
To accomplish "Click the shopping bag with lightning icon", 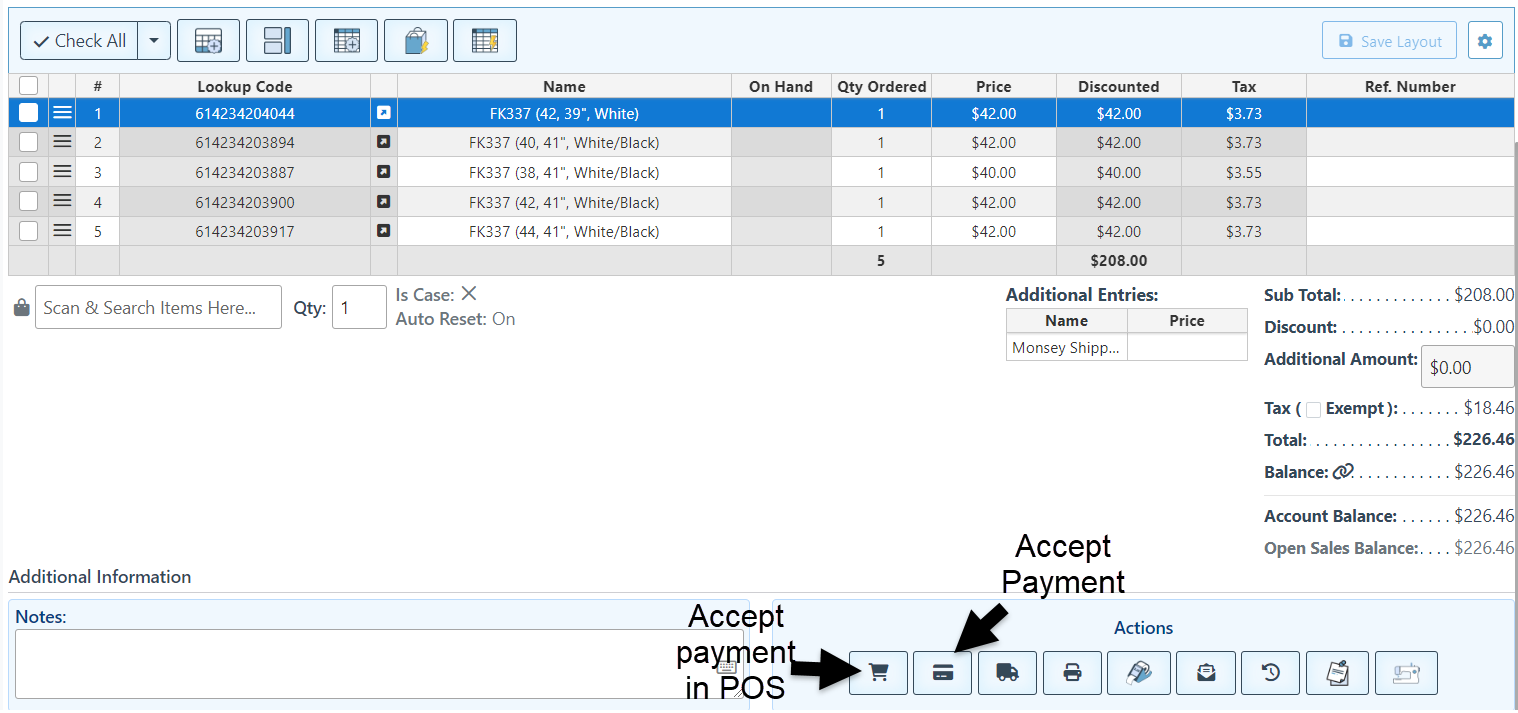I will point(416,41).
